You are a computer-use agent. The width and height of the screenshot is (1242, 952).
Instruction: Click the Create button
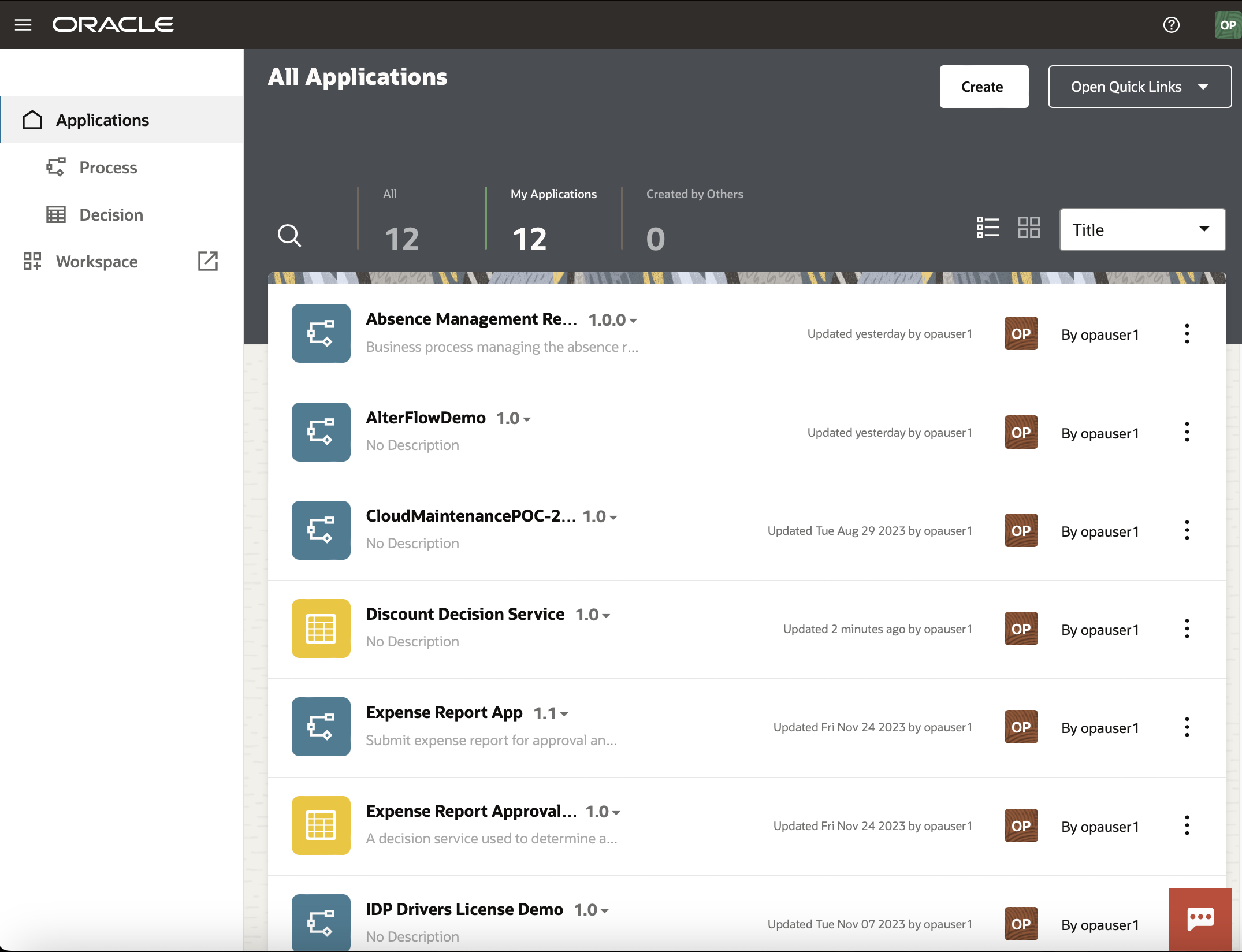click(983, 87)
